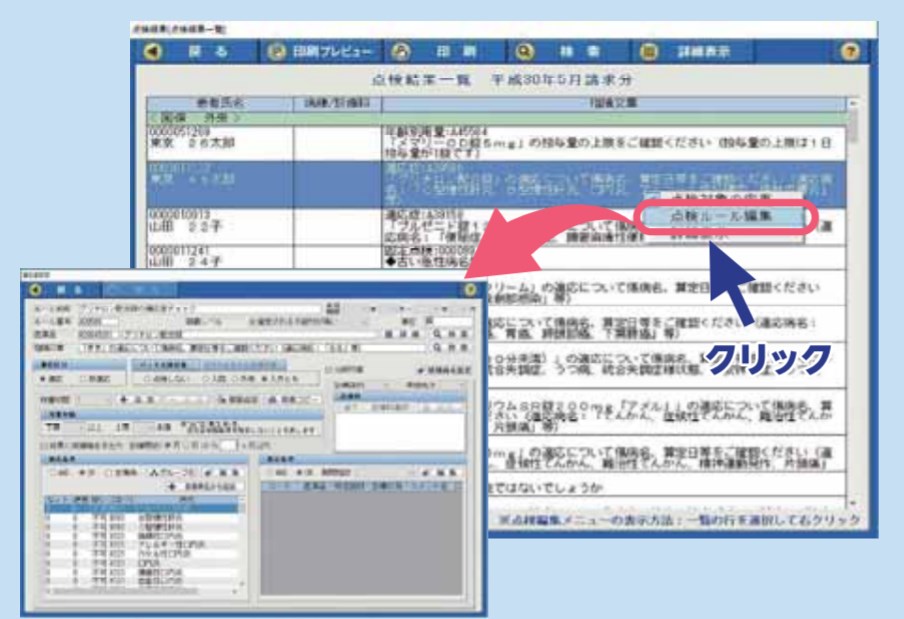This screenshot has width=904, height=619.
Task: Open Help in the rule editor window's top-right corner
Action: click(470, 290)
